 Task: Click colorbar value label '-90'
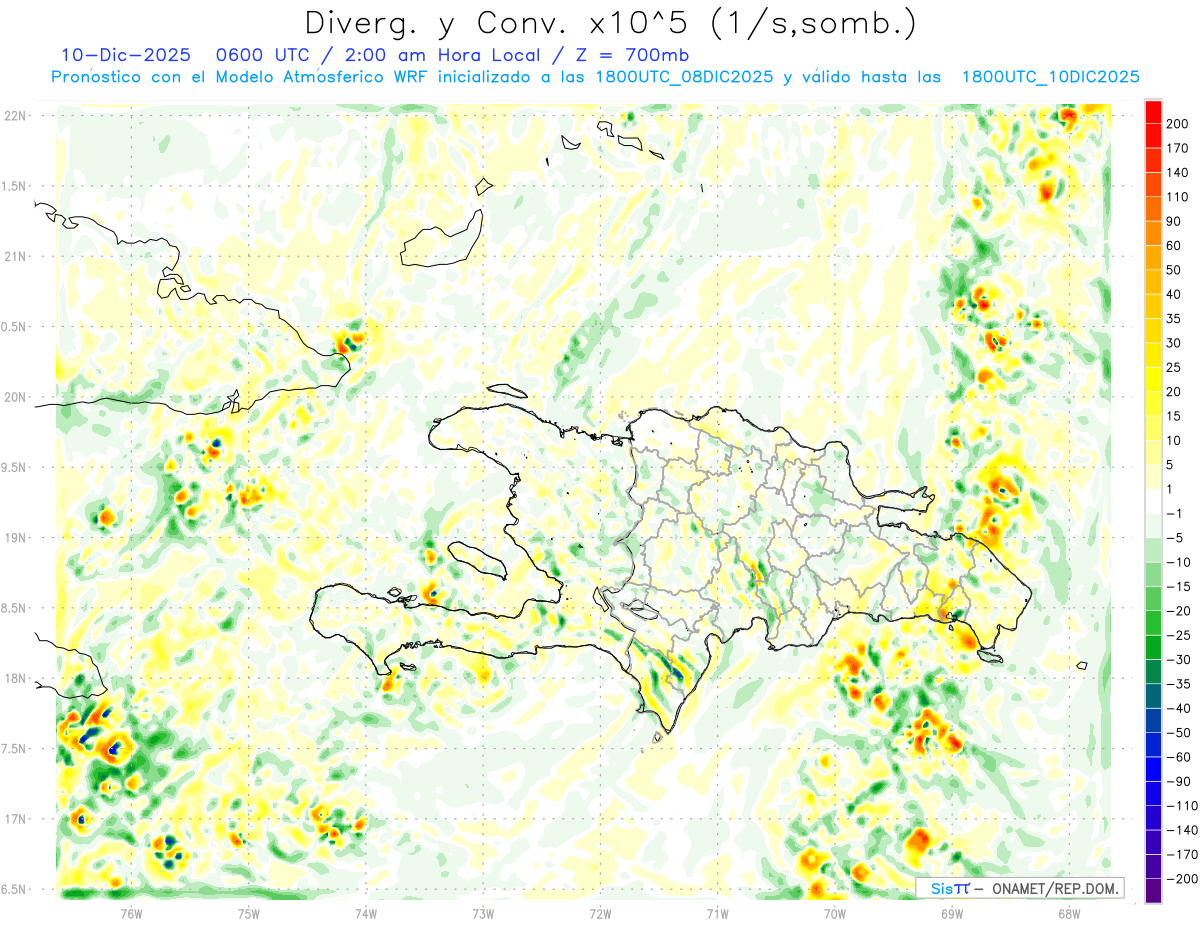(1181, 781)
